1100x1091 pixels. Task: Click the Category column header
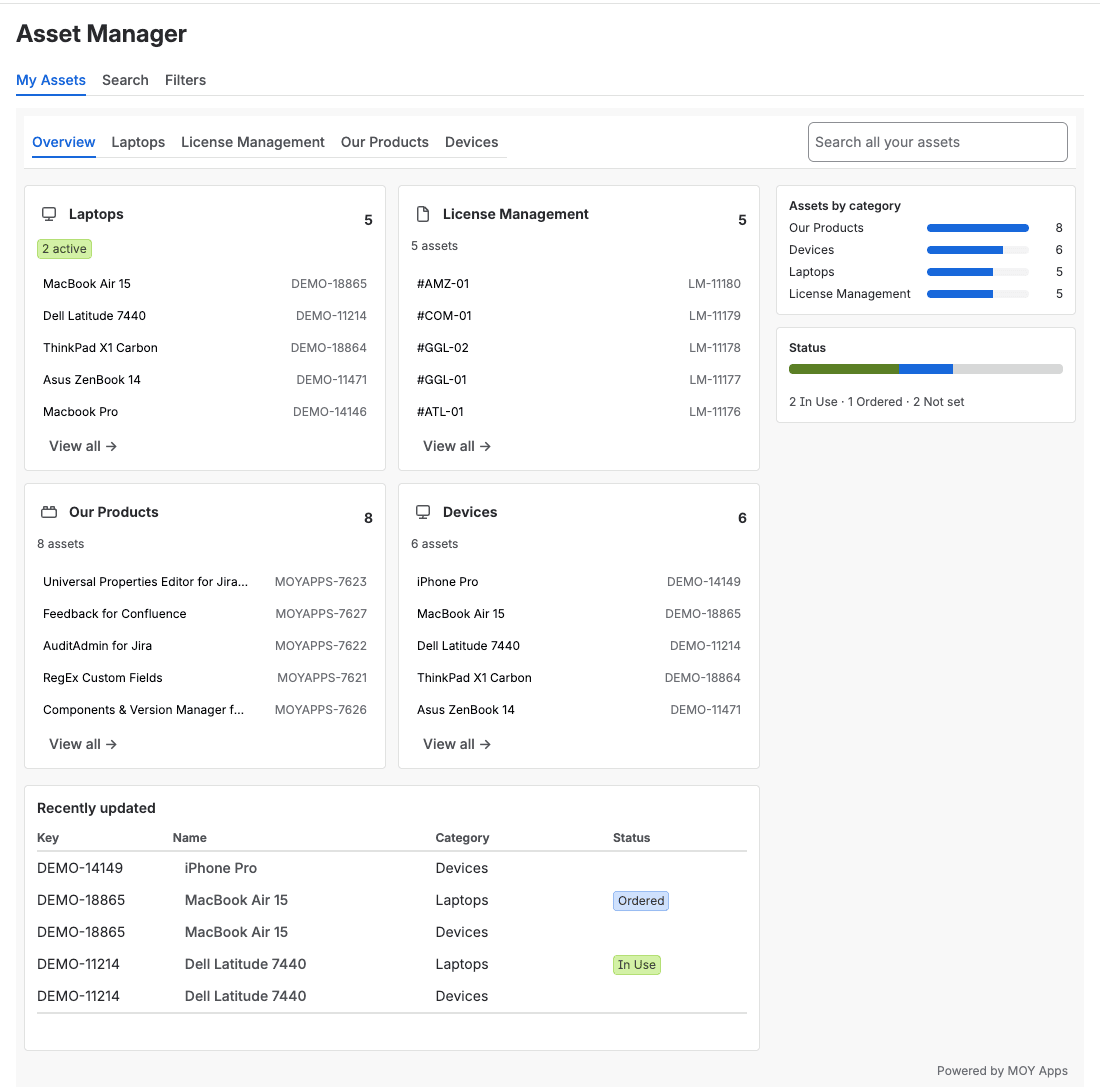coord(462,838)
